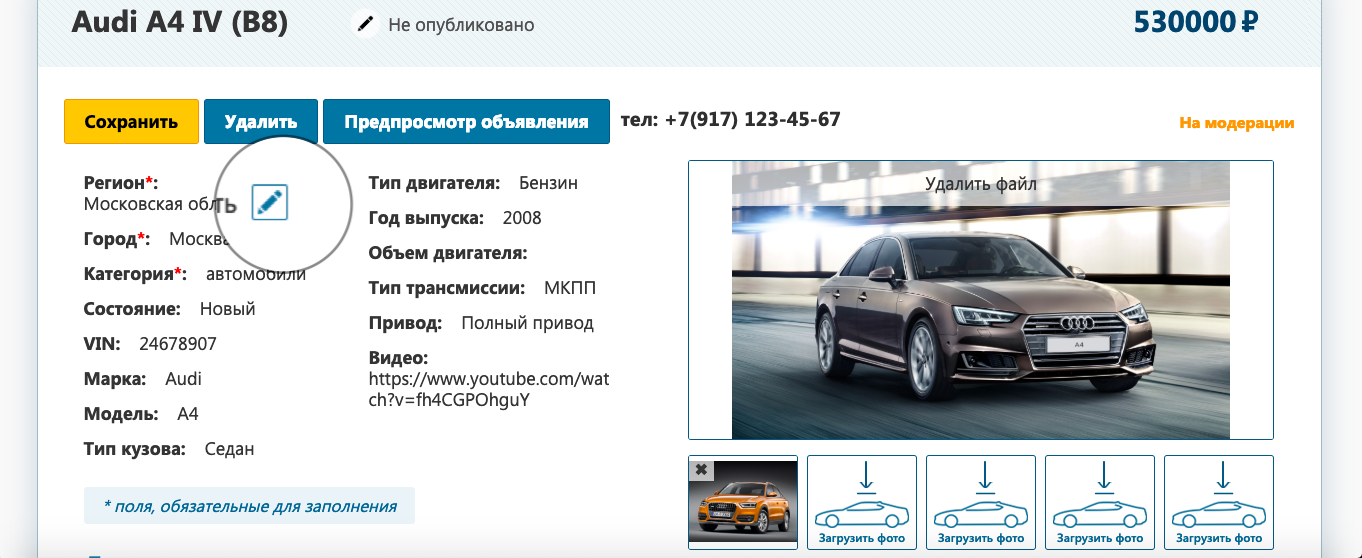Screen dimensions: 1362x558
Task: Remove the orange Audi thumbnail with the X
Action: [x=701, y=469]
